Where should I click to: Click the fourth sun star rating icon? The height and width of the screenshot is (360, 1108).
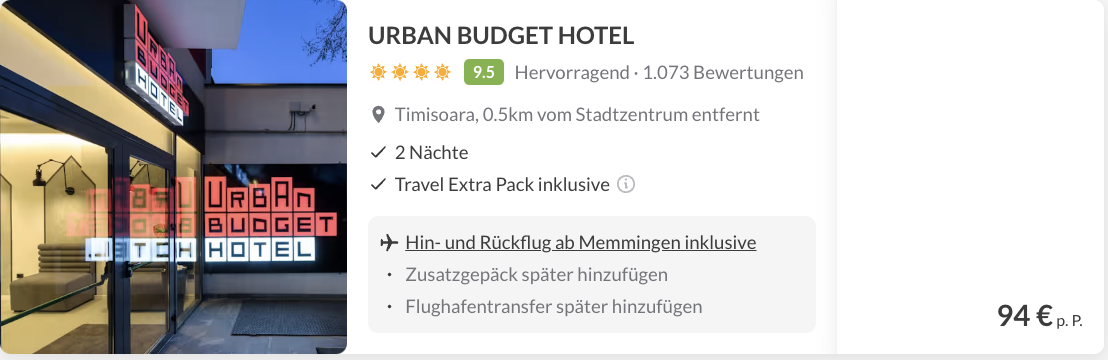pyautogui.click(x=442, y=72)
